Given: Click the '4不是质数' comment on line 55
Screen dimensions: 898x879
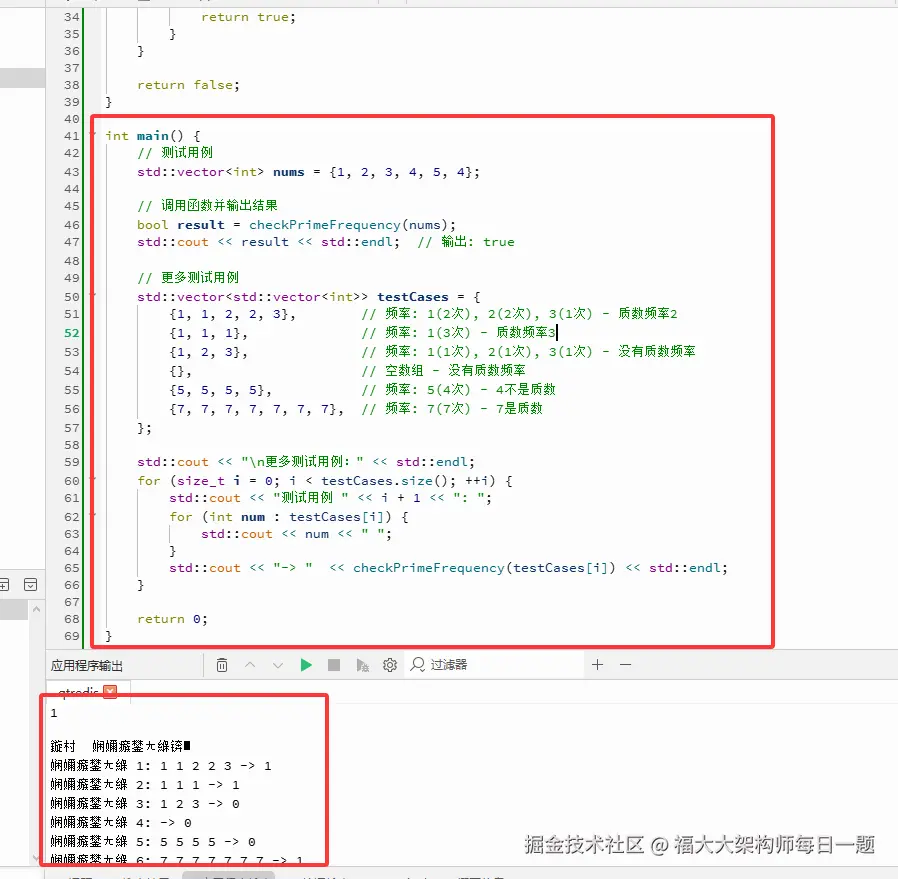Looking at the screenshot, I should [x=525, y=389].
